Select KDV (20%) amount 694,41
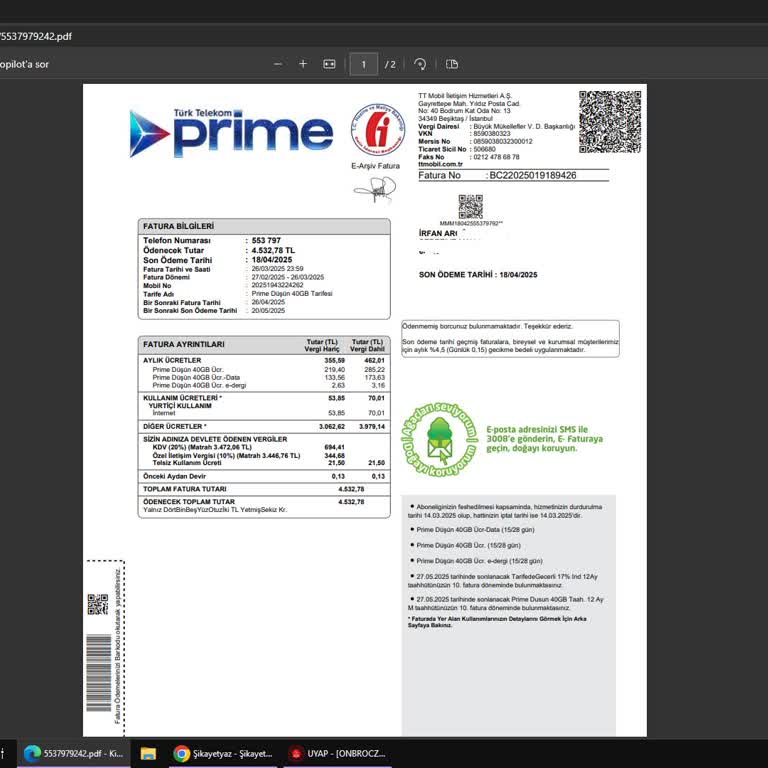Screen dimensions: 768x768 tap(335, 447)
